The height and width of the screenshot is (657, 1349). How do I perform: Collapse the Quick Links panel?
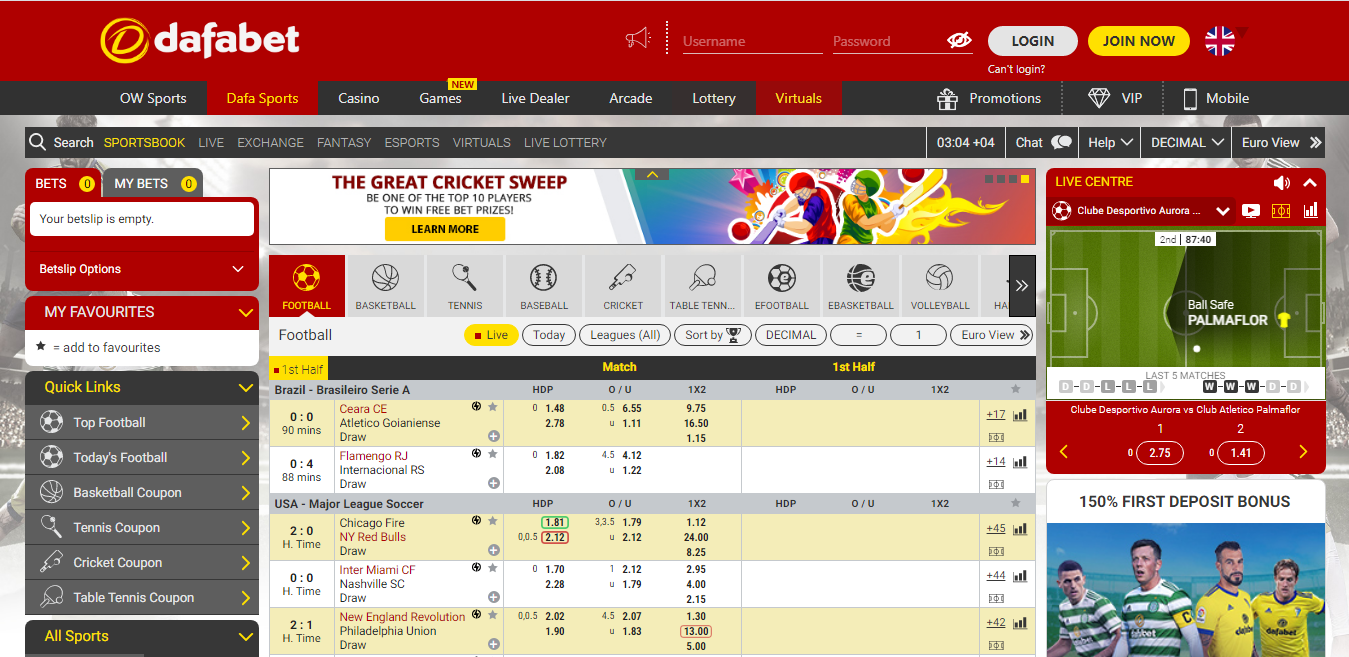pos(246,388)
